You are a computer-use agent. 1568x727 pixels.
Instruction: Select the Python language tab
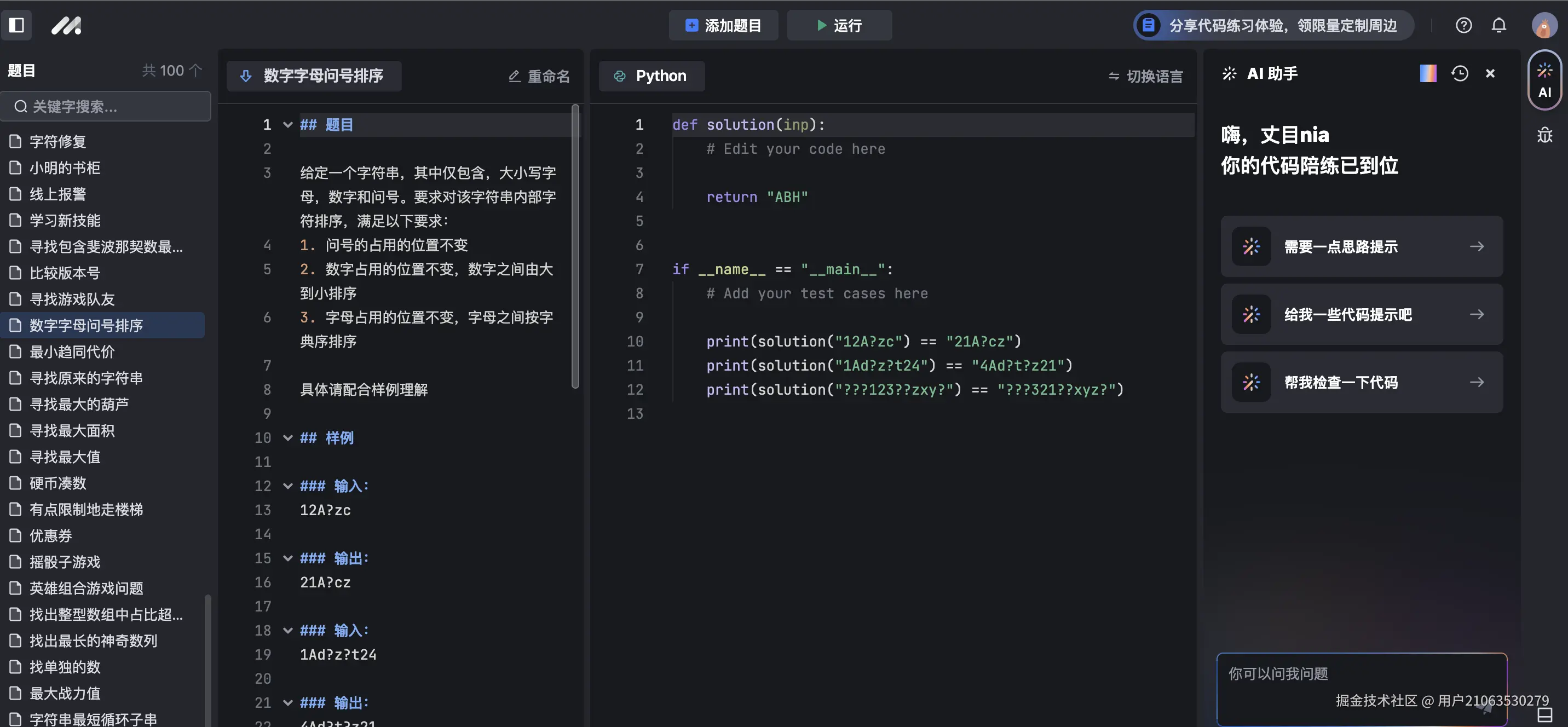(652, 76)
